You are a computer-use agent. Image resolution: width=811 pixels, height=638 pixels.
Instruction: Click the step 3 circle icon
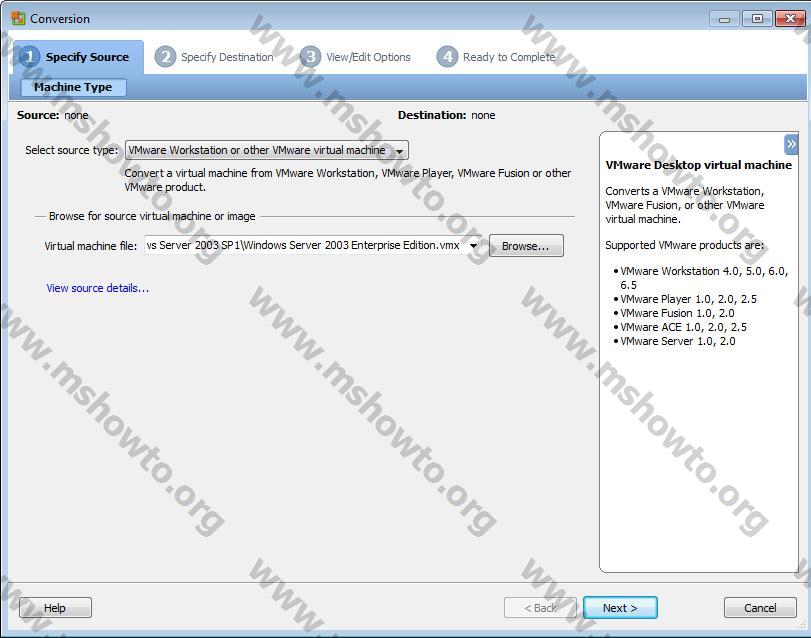(x=310, y=56)
